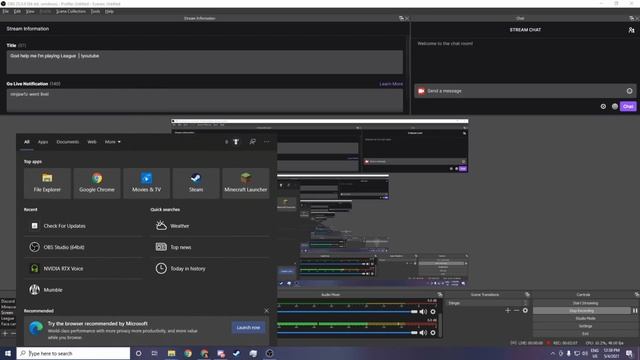The height and width of the screenshot is (360, 640).
Task: Mute the first audio mixer track
Action: pos(423,311)
